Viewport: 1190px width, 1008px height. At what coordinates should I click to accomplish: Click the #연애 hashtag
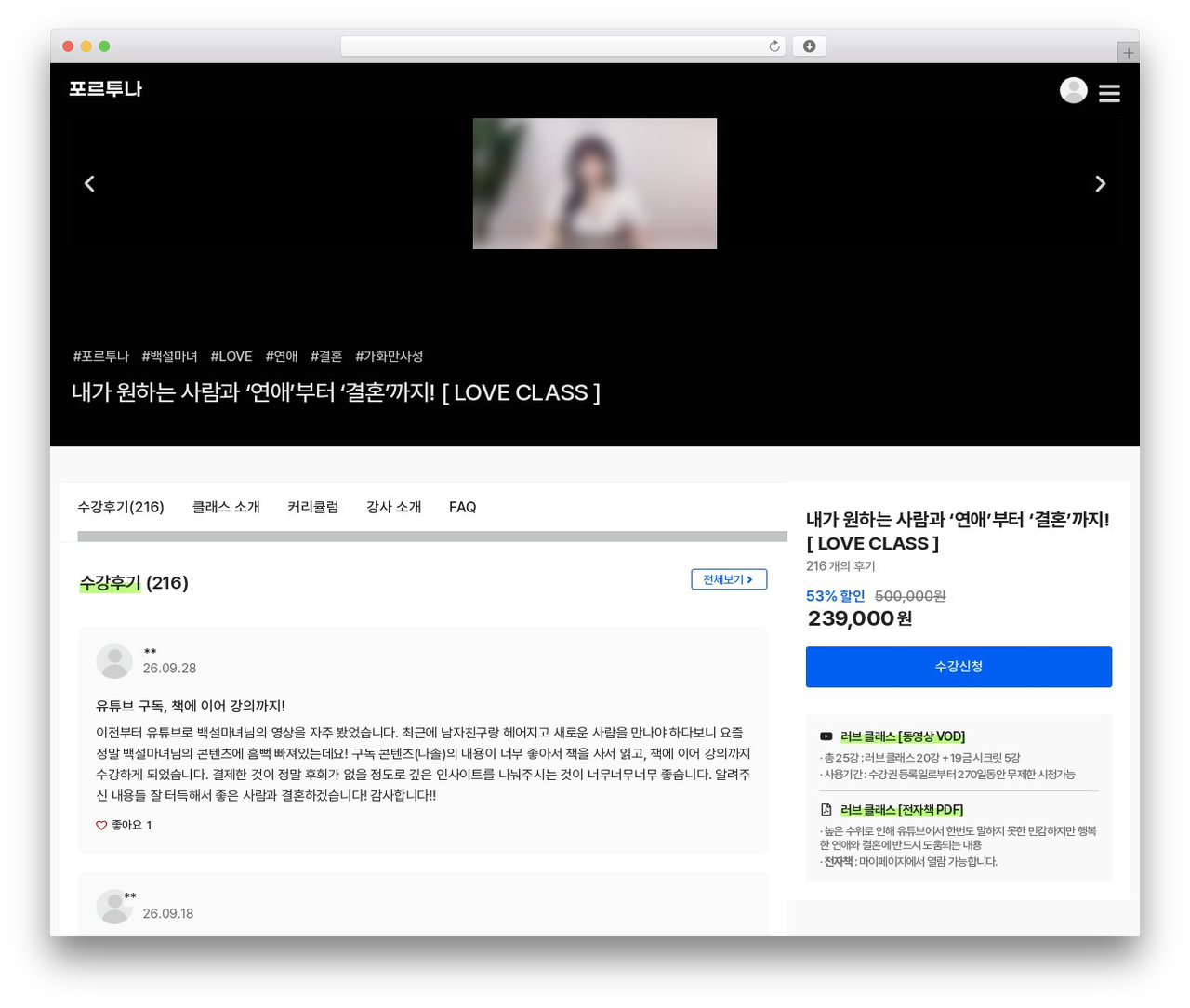pyautogui.click(x=282, y=356)
